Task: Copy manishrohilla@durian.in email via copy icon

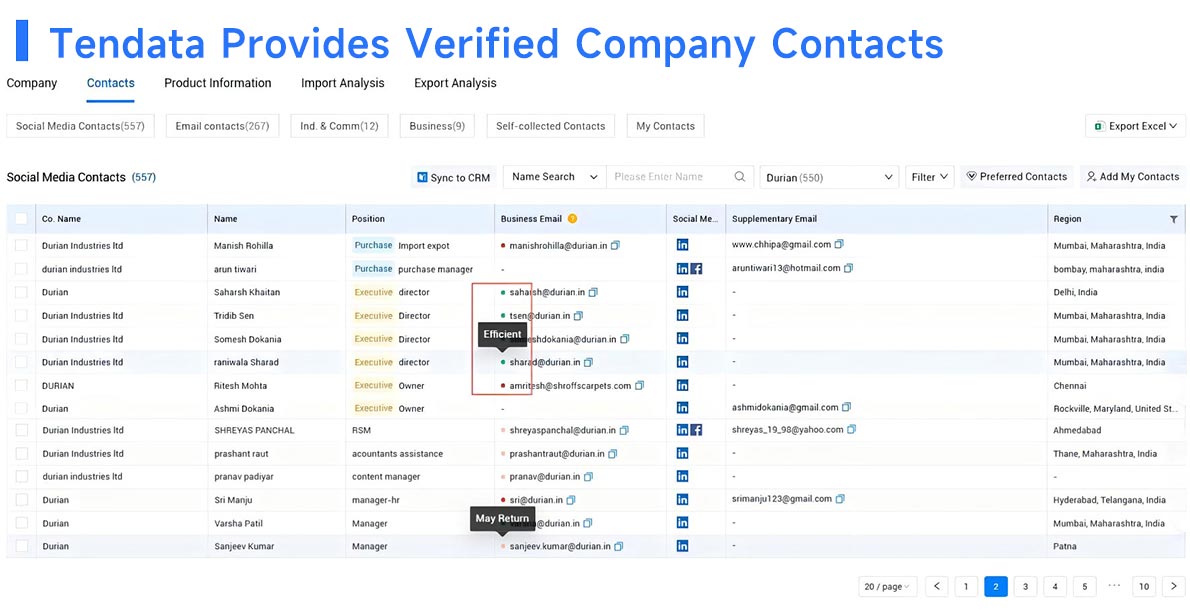Action: tap(616, 245)
